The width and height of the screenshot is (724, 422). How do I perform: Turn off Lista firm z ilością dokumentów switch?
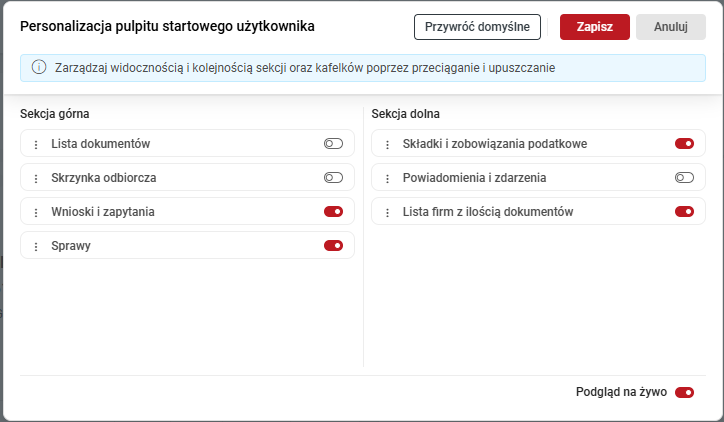684,212
